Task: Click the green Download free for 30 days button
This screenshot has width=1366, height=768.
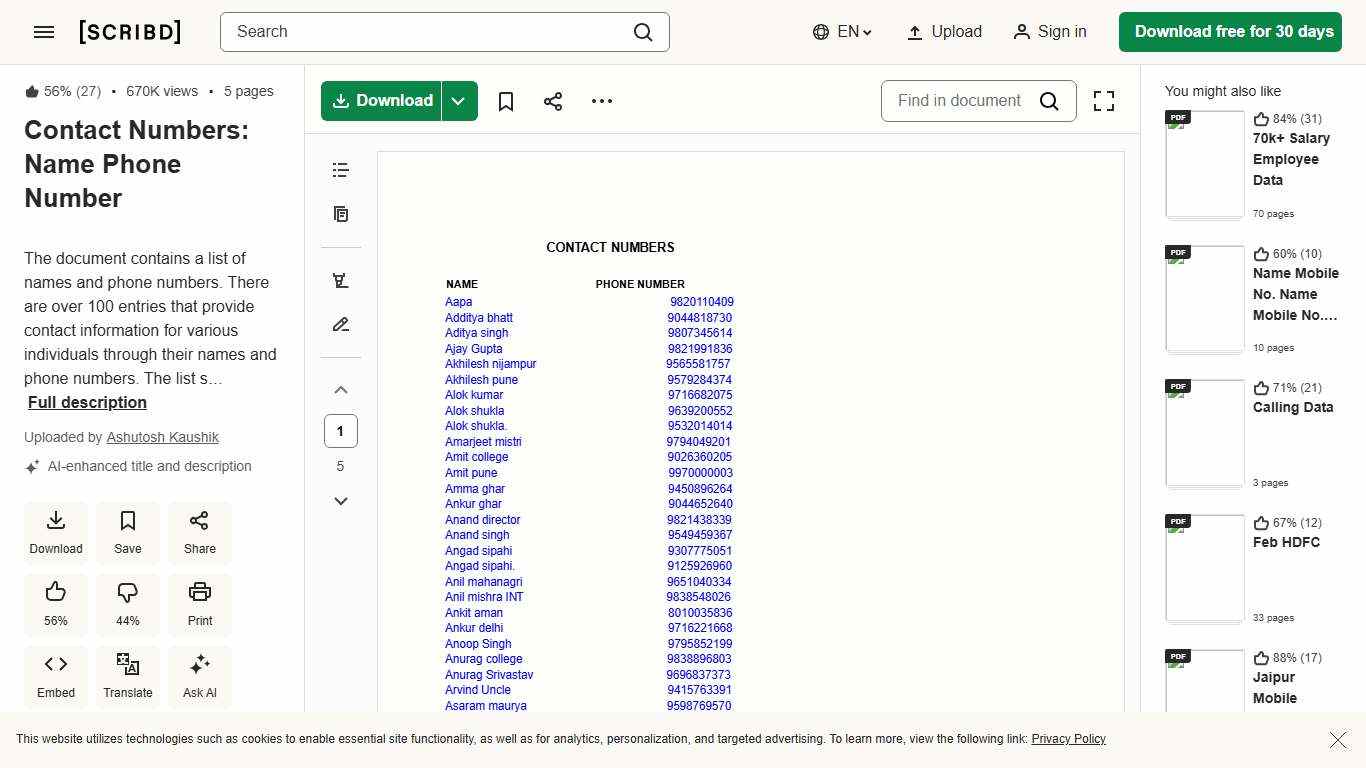Action: click(x=1230, y=31)
